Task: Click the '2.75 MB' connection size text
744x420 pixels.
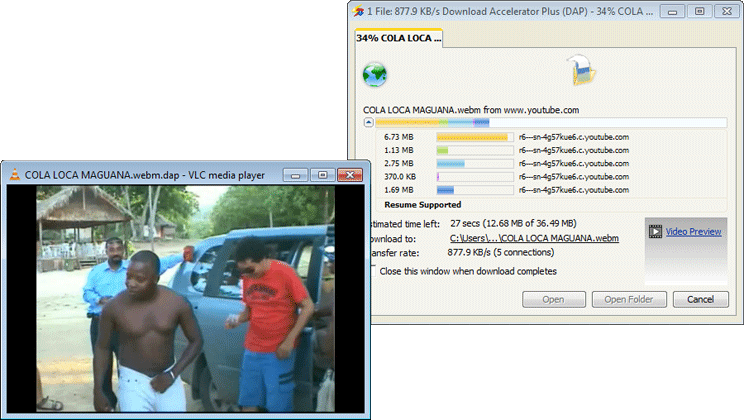Action: point(399,163)
